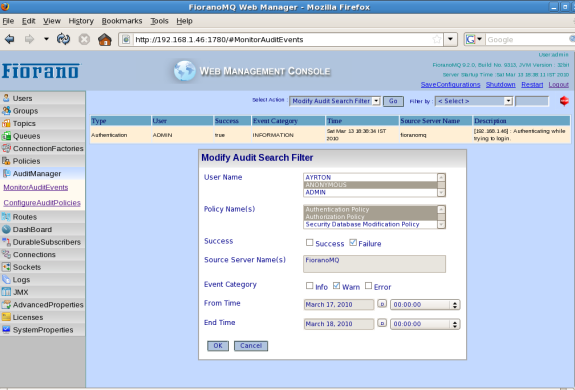Open the File menu

[x=8, y=21]
